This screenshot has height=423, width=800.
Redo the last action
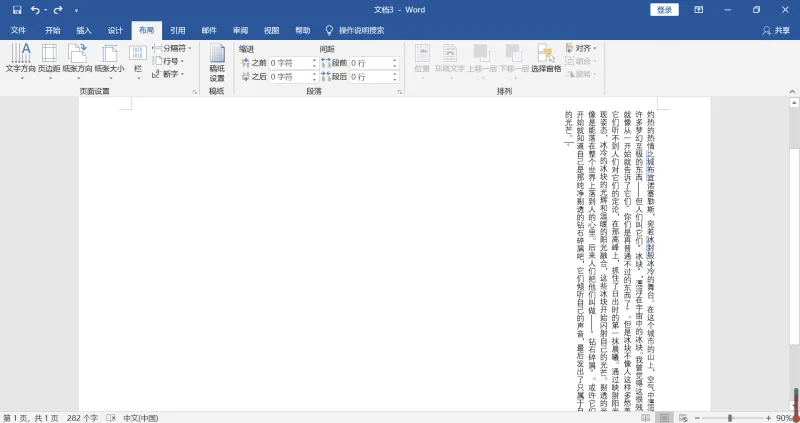tap(58, 10)
